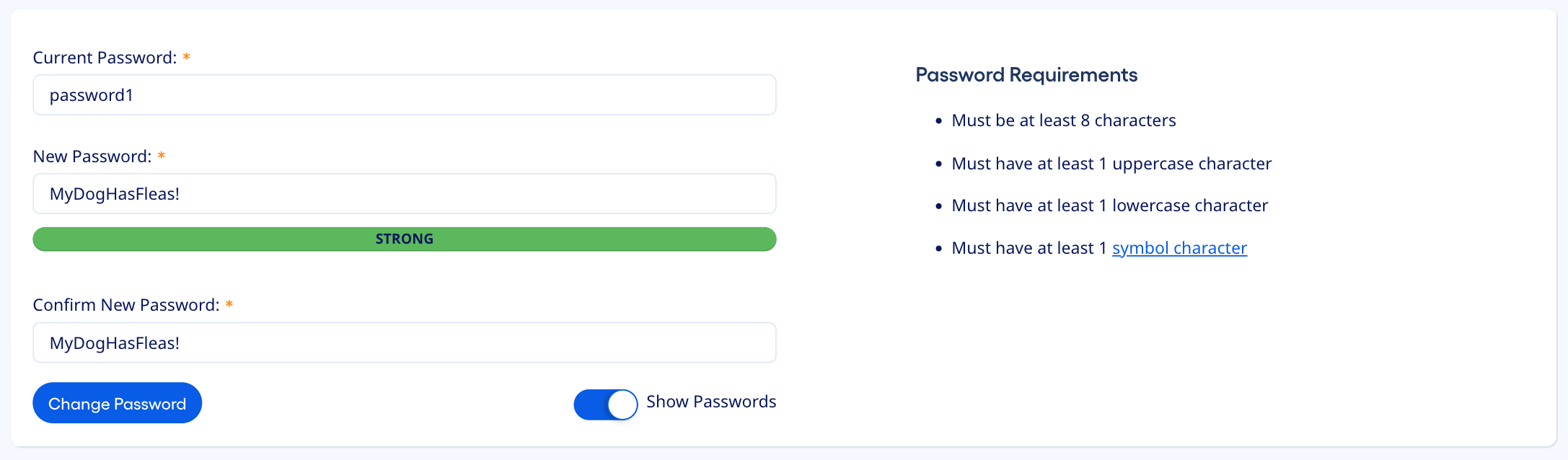This screenshot has height=460, width=1568.
Task: Open the symbol character link
Action: click(x=1179, y=247)
